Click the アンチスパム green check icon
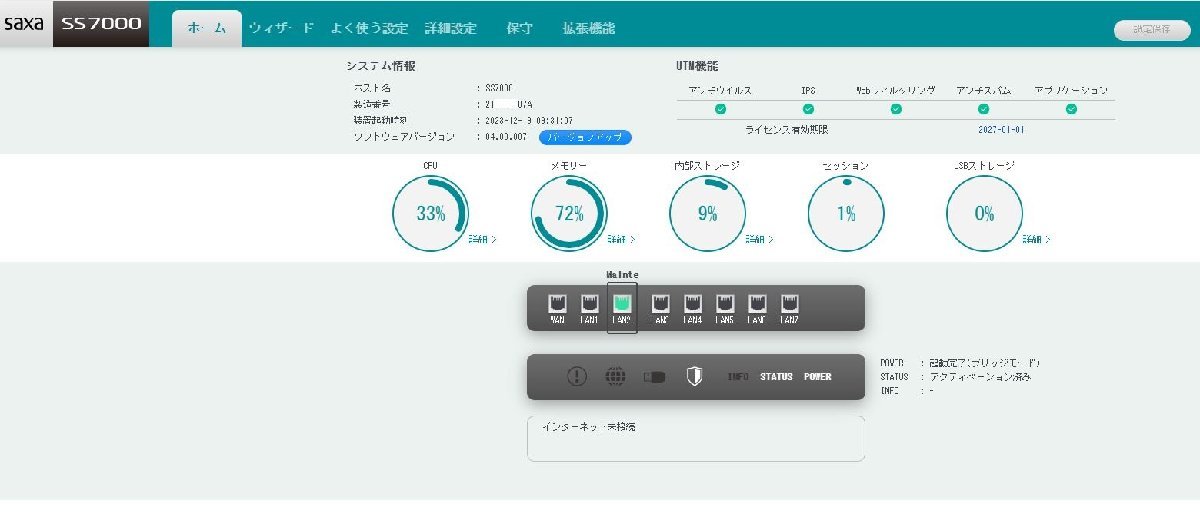 point(983,108)
